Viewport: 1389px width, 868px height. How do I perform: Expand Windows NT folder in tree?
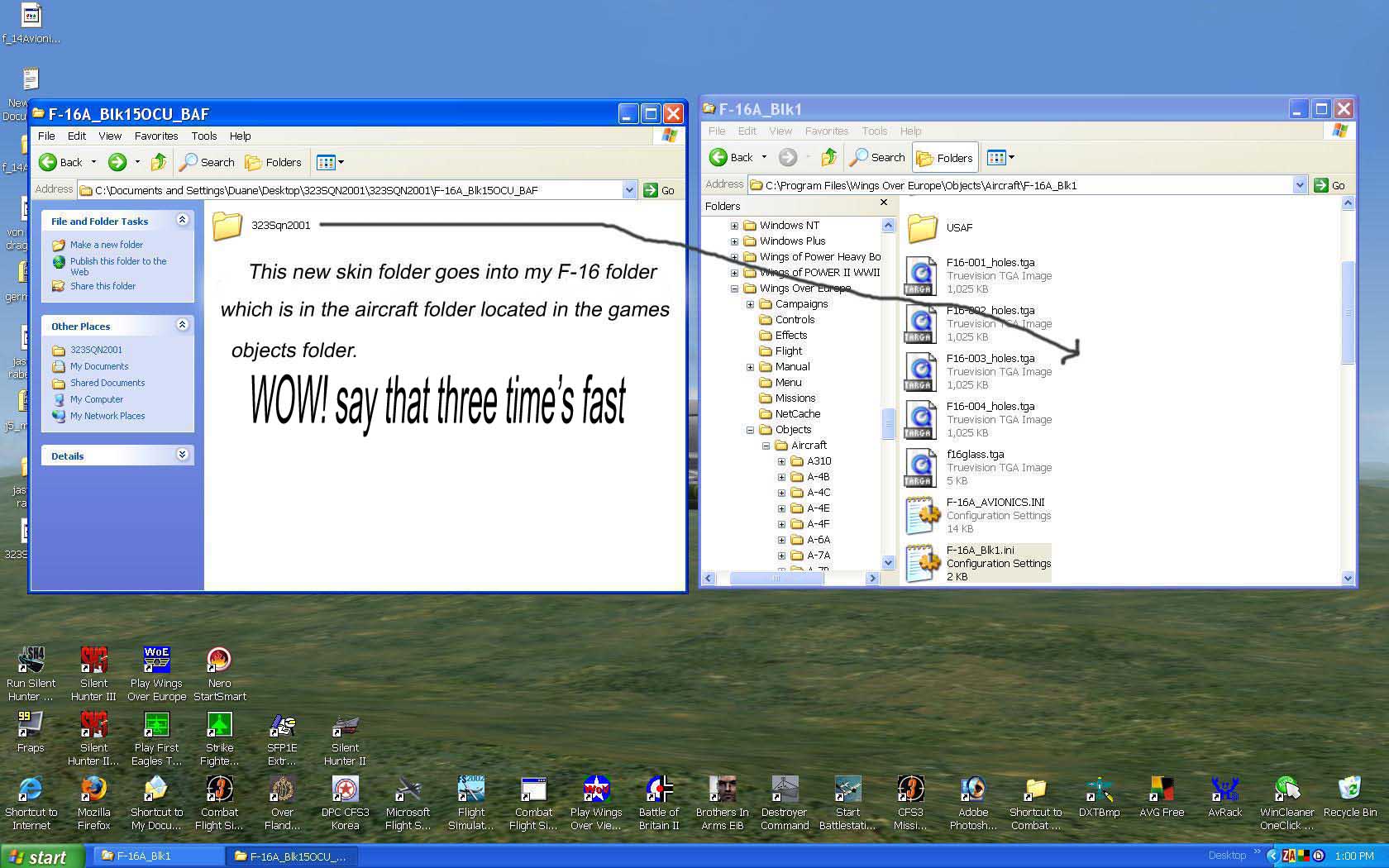[x=734, y=226]
